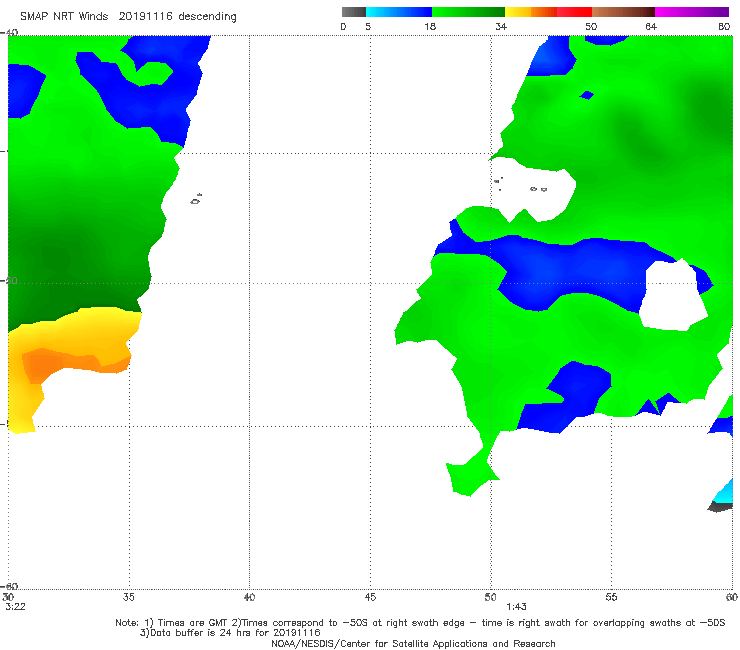This screenshot has height=650, width=740.
Task: Click the longitude label "55" on the bottom axis
Action: point(611,597)
